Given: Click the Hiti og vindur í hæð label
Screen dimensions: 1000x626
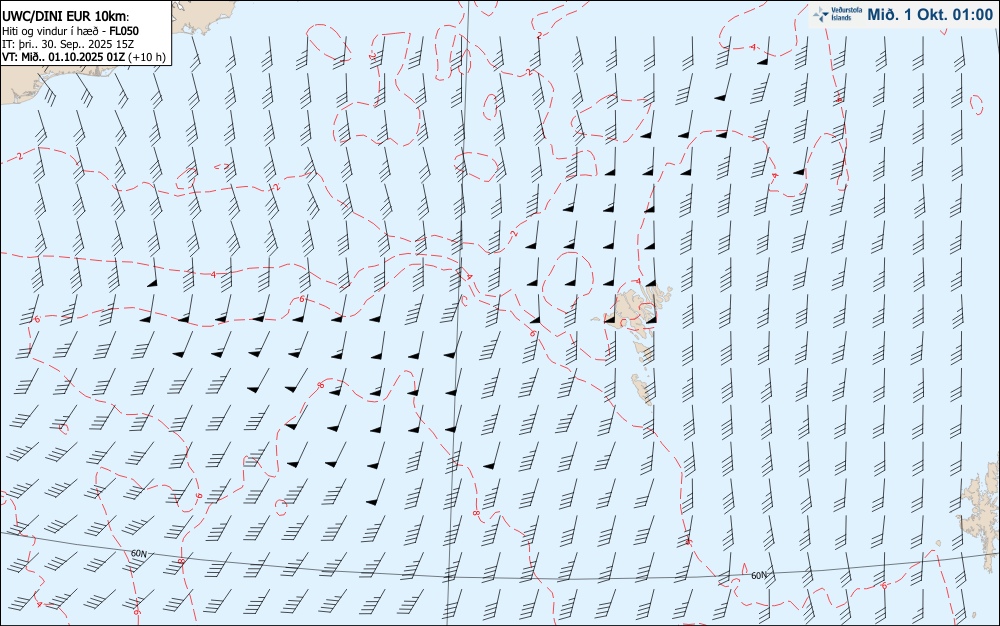Looking at the screenshot, I should pos(50,31).
